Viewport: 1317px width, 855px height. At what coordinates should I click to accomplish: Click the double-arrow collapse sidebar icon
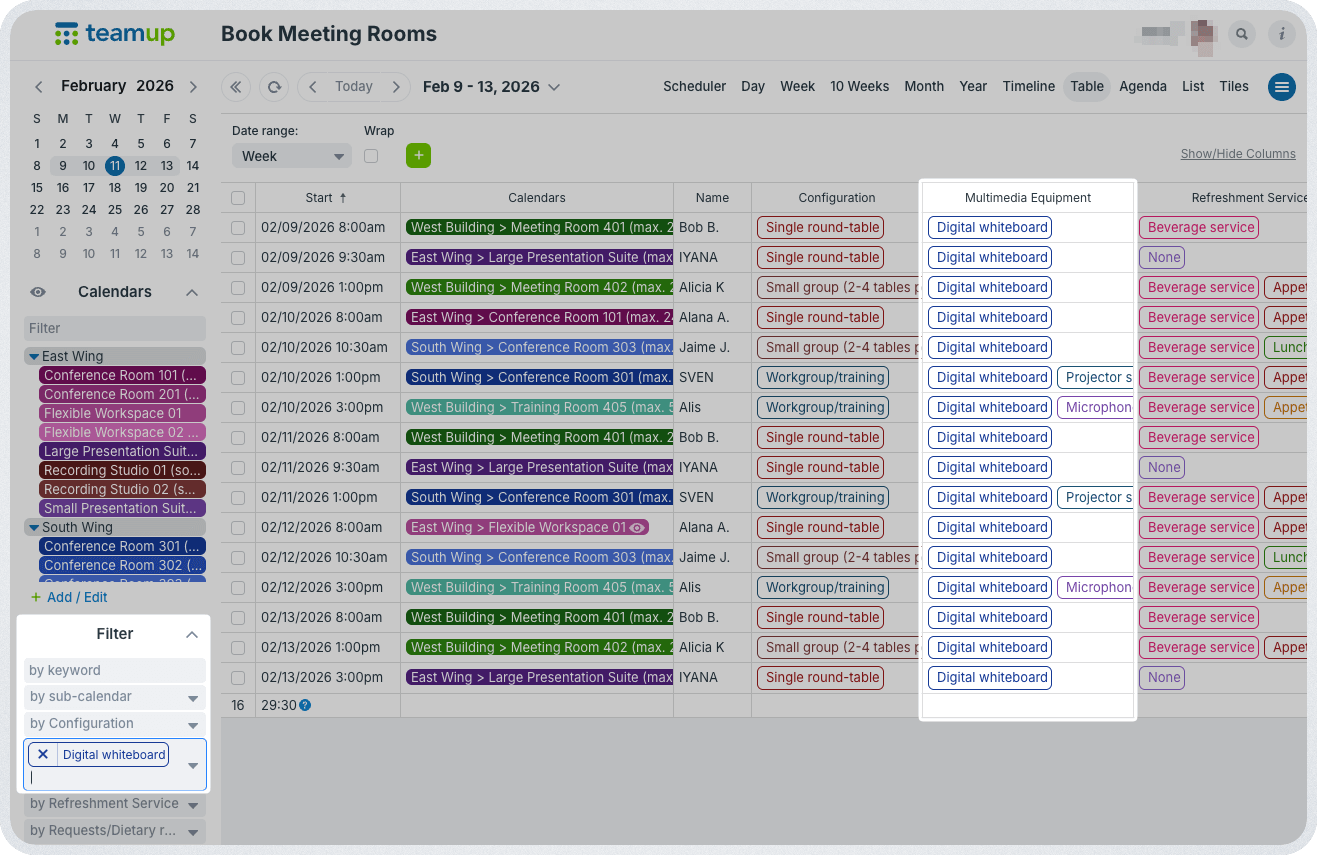click(235, 87)
